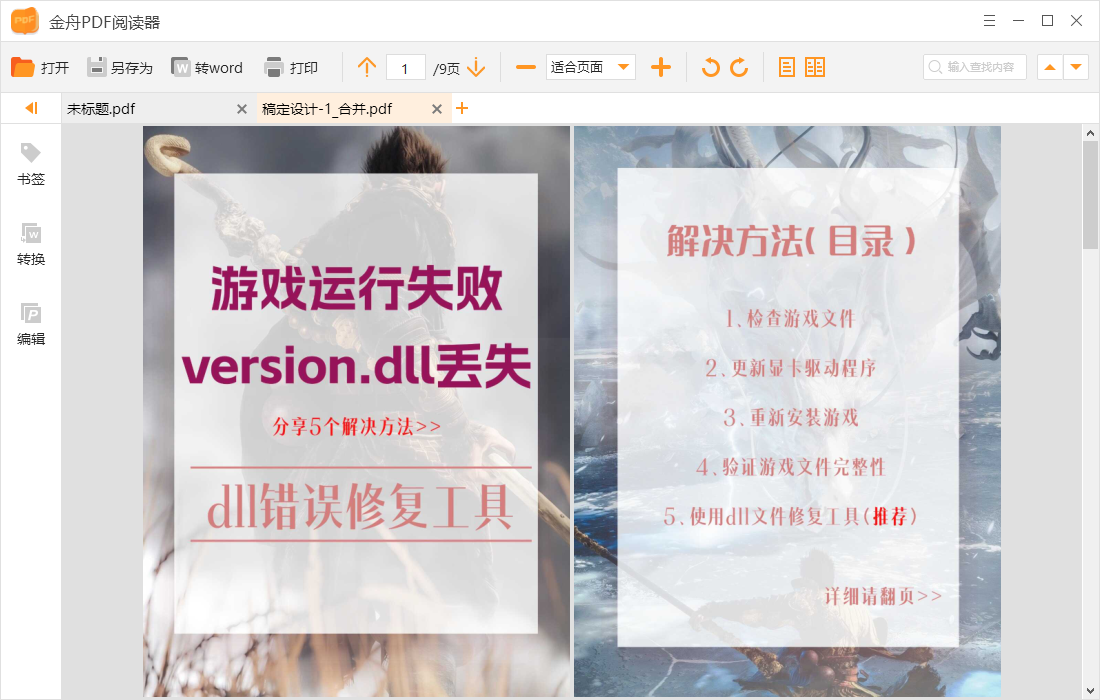
Task: Print the document via 打印 icon
Action: pyautogui.click(x=288, y=67)
